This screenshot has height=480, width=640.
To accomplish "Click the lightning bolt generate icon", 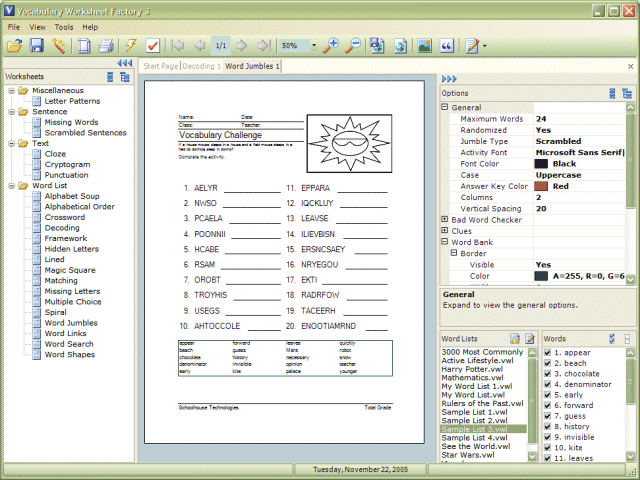I will click(x=130, y=46).
